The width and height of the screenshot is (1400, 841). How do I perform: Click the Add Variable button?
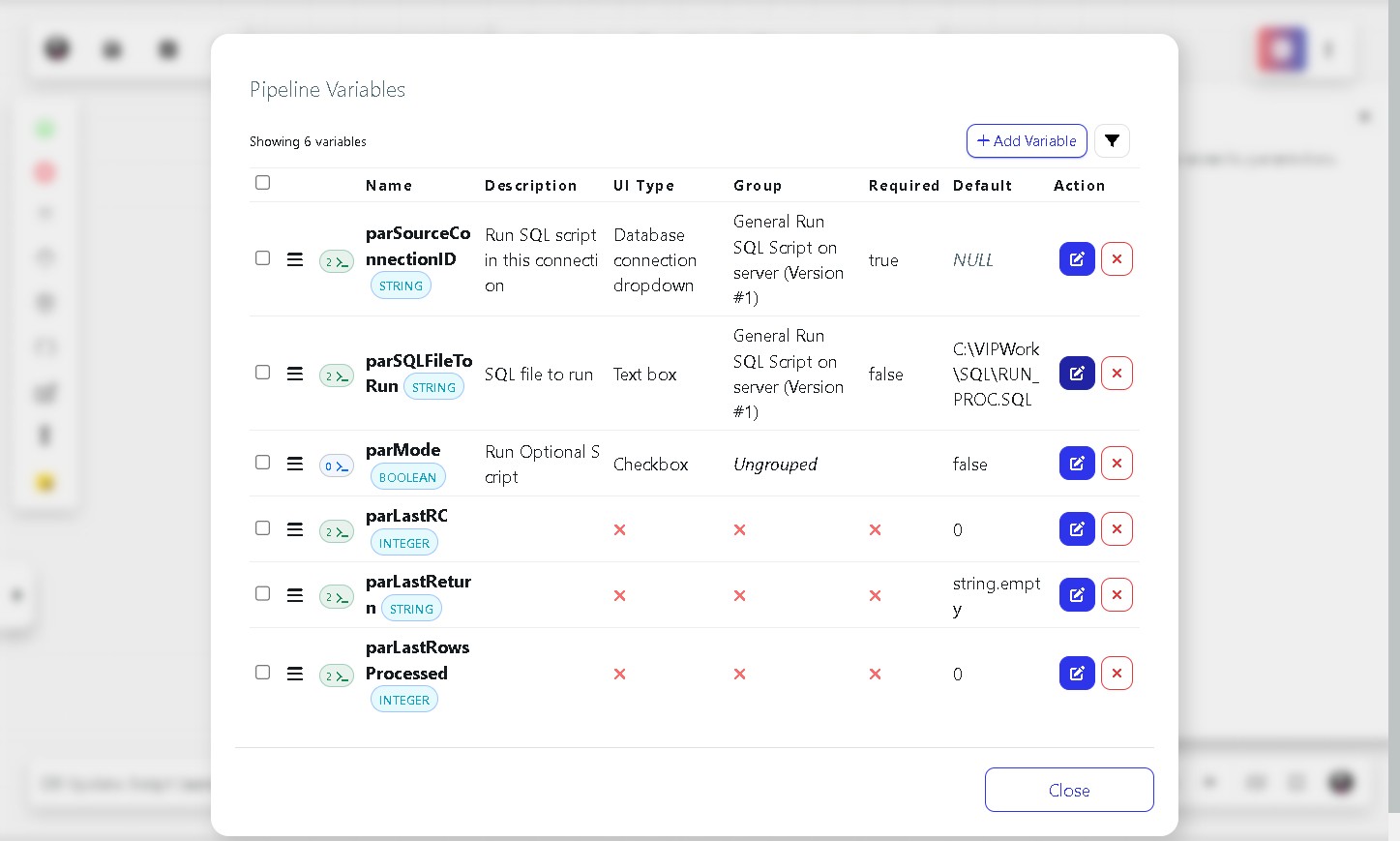(x=1027, y=141)
